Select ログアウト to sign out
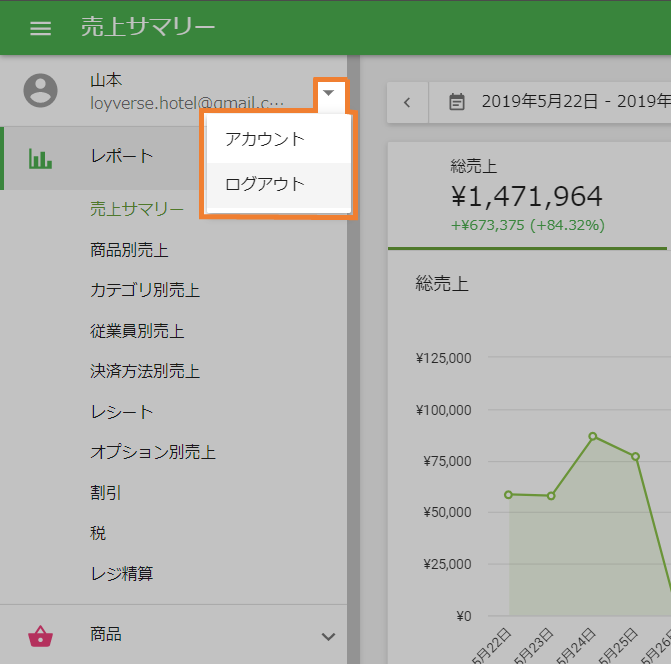The height and width of the screenshot is (664, 671). tap(265, 184)
